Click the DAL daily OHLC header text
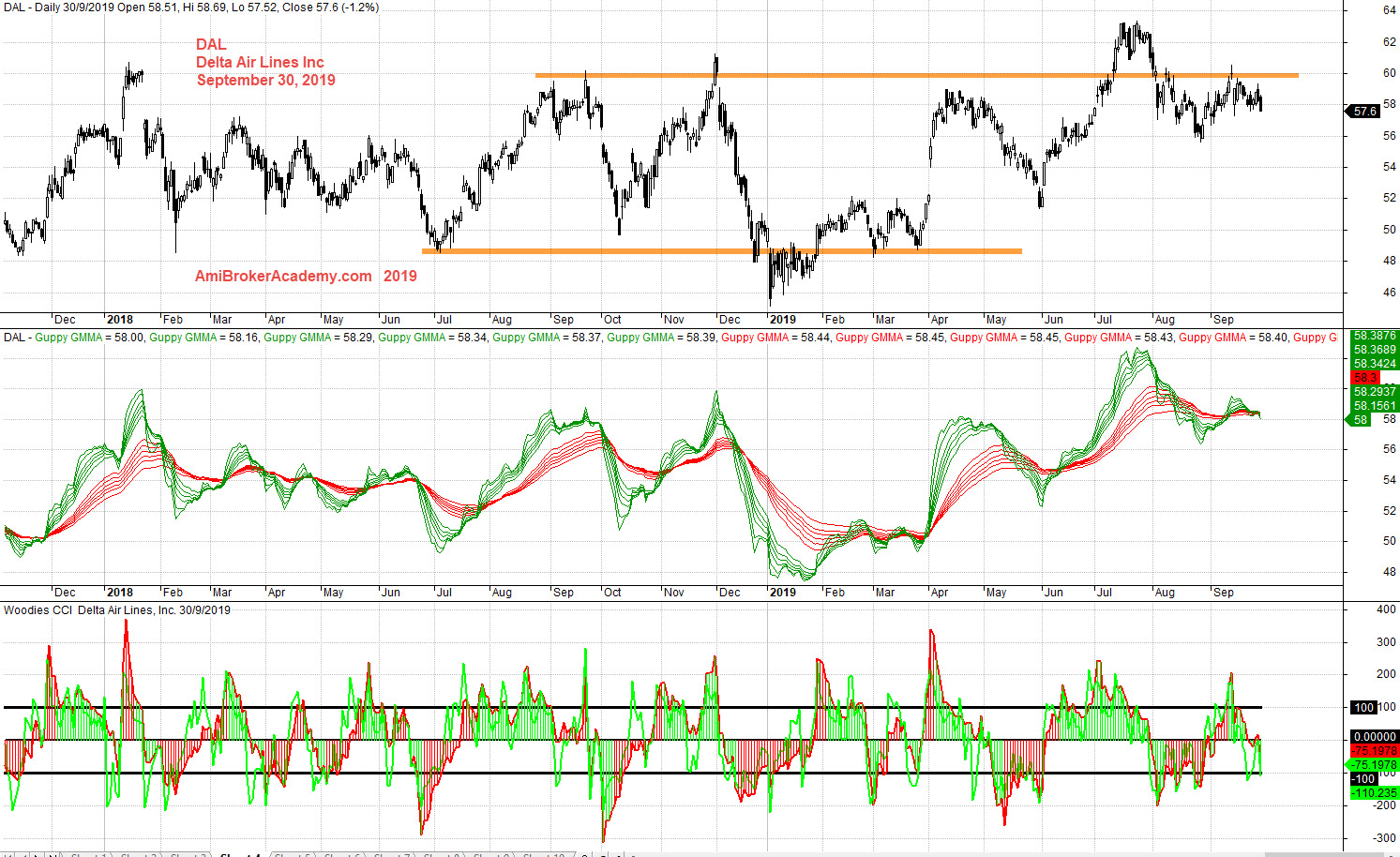 tap(191, 8)
